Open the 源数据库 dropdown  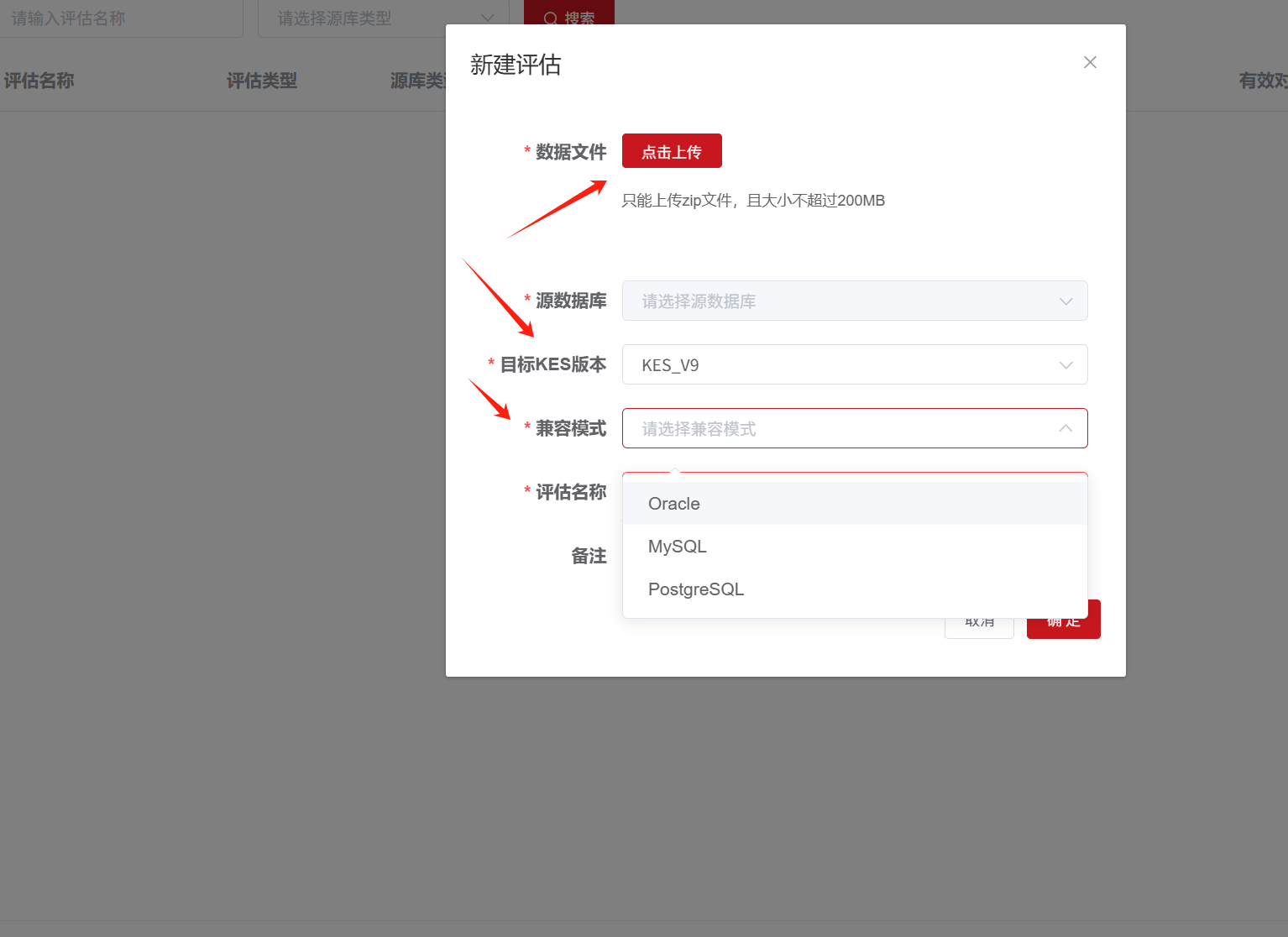[855, 301]
